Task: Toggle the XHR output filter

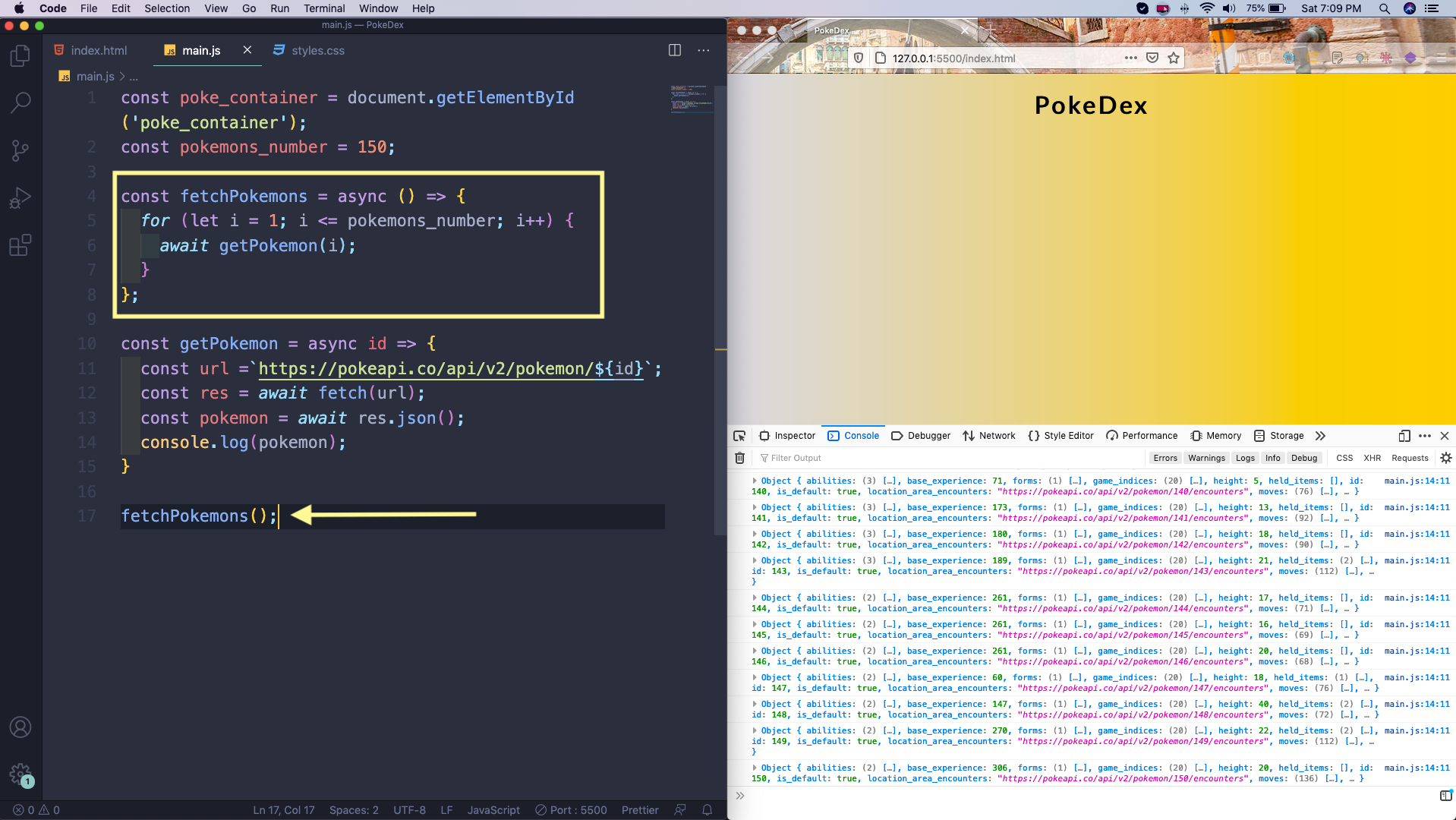Action: (1372, 458)
